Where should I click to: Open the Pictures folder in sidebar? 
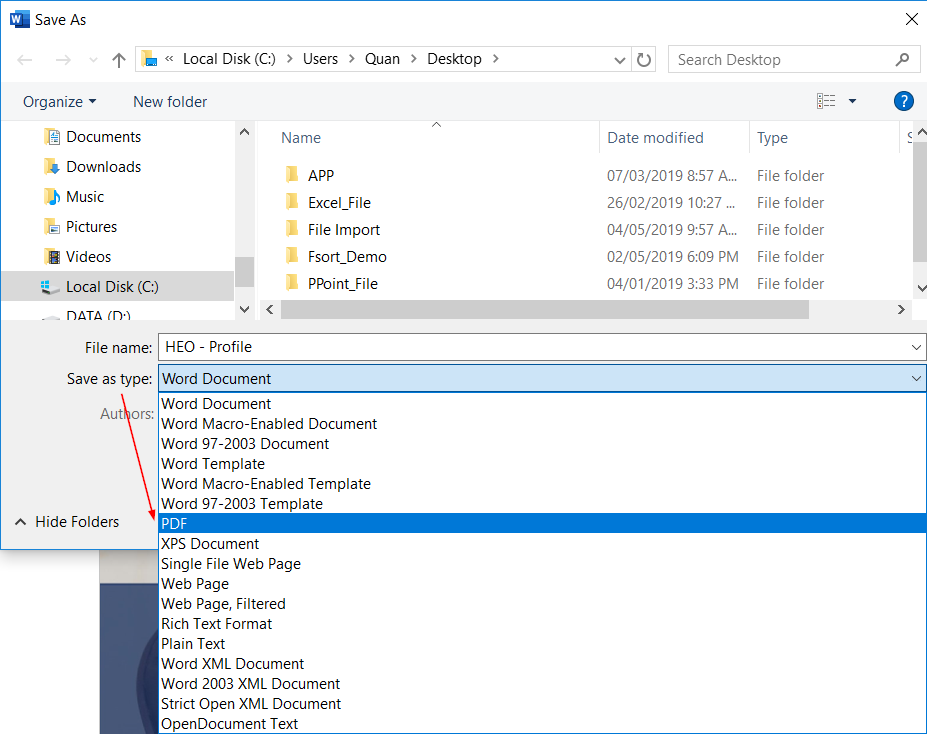click(91, 227)
